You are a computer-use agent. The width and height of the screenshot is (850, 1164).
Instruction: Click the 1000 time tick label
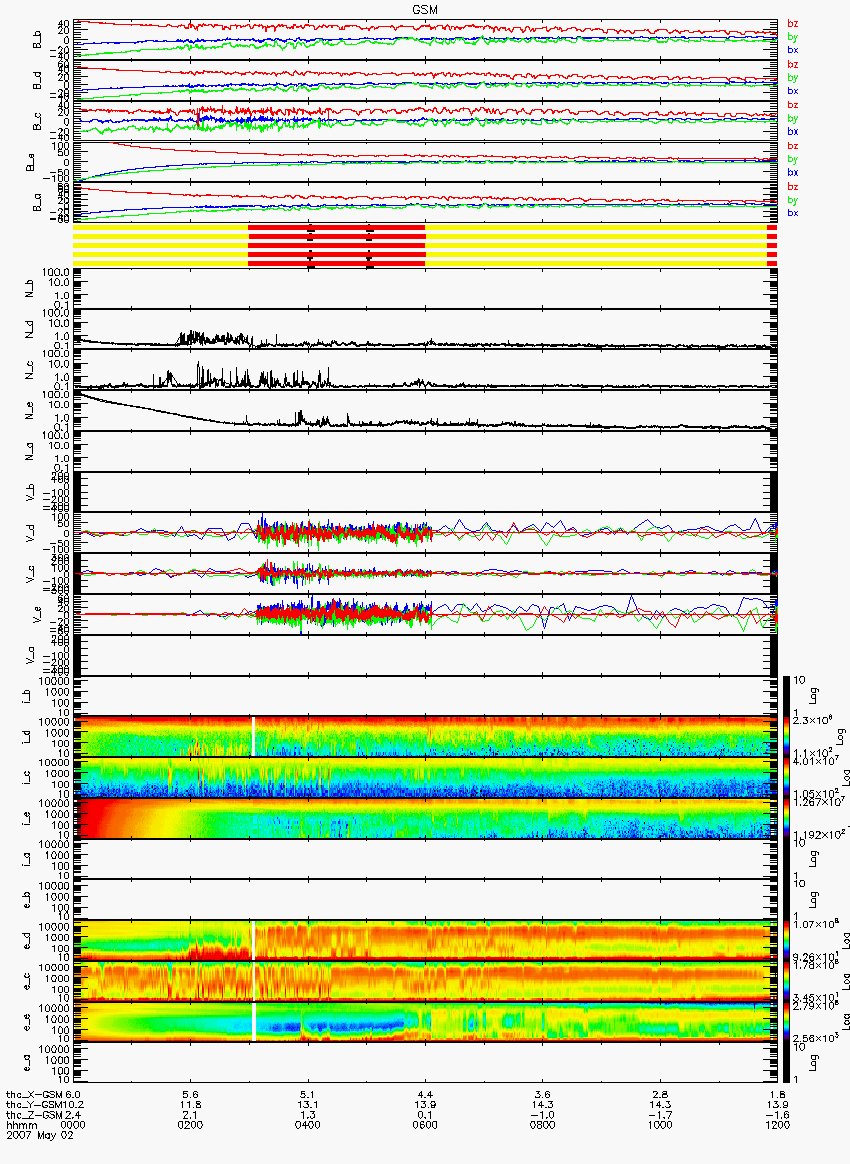[660, 1125]
